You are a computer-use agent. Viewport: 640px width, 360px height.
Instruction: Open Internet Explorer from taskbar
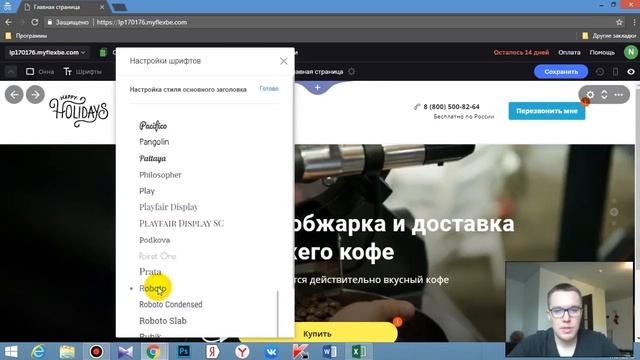click(x=38, y=351)
